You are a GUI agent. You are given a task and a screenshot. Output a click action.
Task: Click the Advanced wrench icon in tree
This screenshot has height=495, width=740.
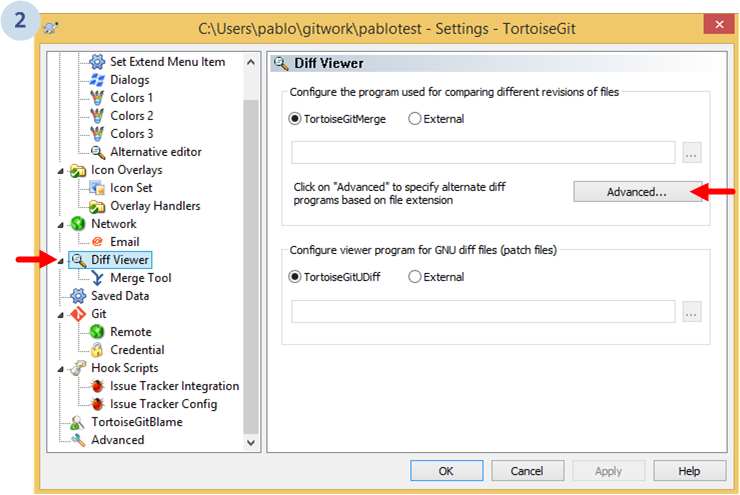(78, 440)
